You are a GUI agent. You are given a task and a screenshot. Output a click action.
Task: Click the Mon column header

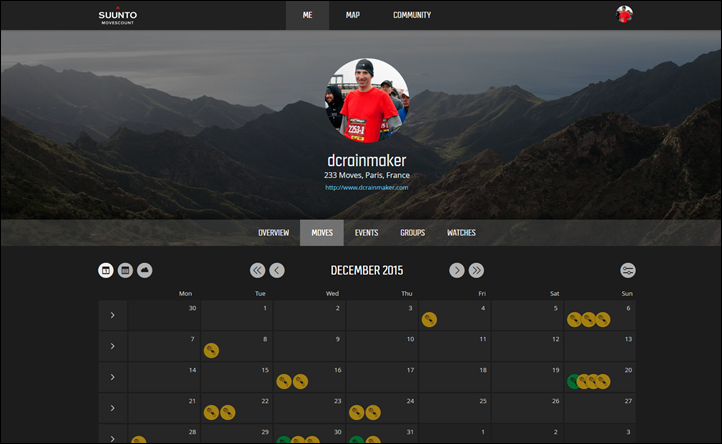(x=186, y=293)
